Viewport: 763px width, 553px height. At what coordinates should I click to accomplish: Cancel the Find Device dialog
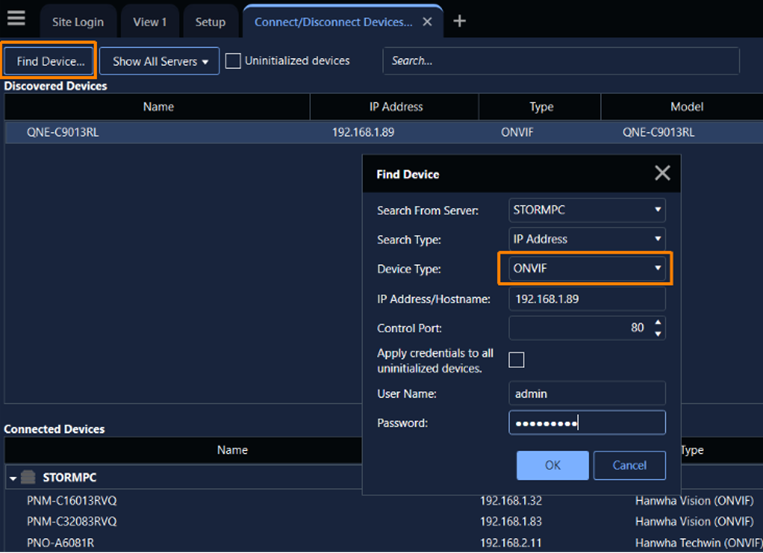tap(629, 465)
